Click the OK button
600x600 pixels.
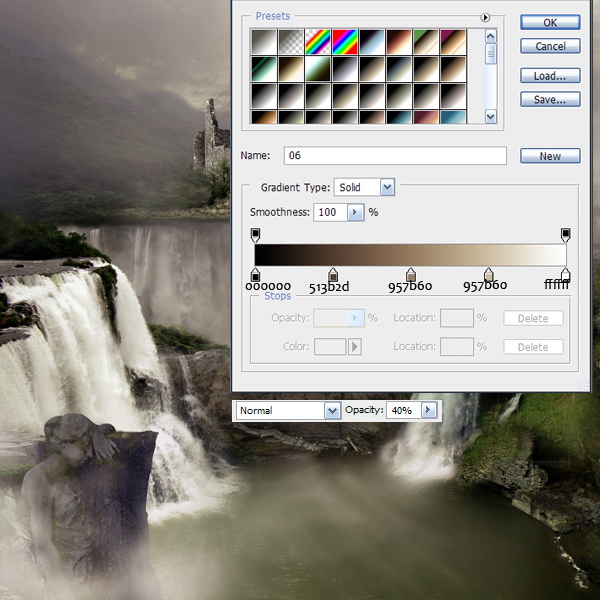pos(550,22)
